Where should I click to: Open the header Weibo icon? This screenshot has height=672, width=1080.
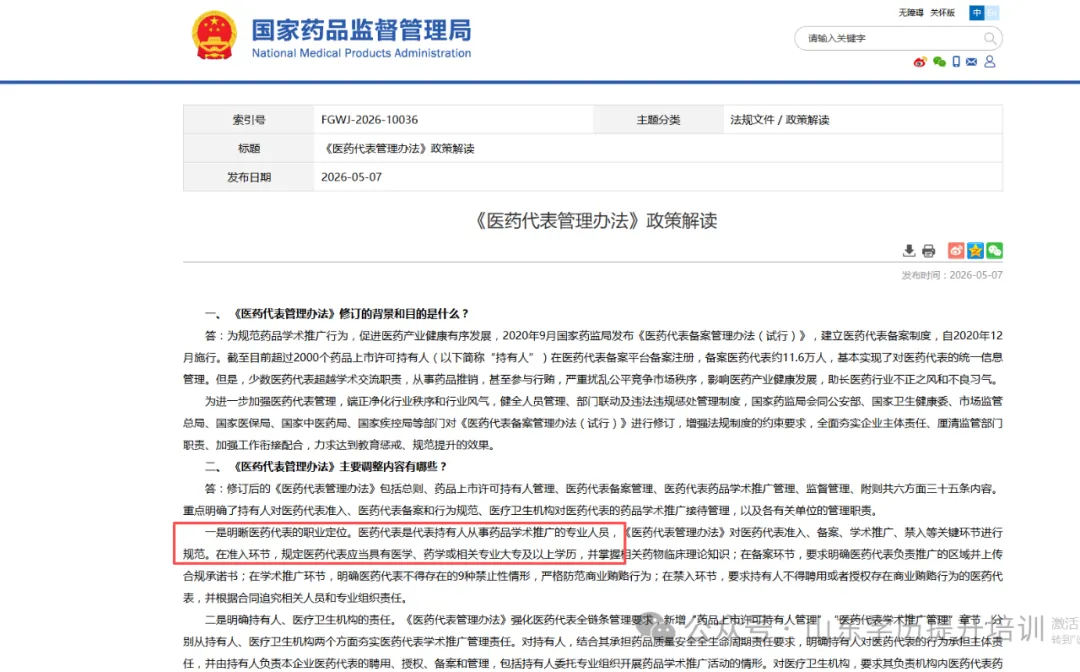tap(920, 62)
